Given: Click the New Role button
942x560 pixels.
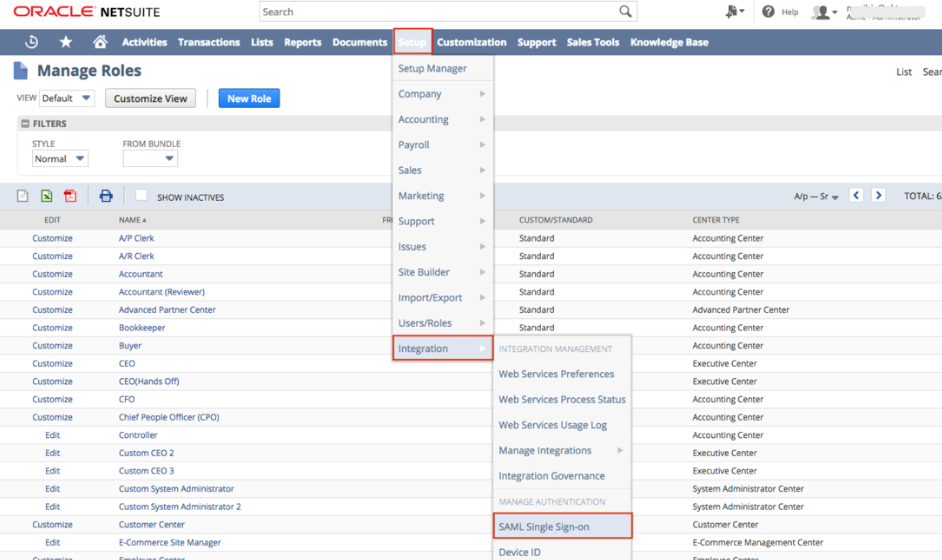Looking at the screenshot, I should [x=249, y=98].
